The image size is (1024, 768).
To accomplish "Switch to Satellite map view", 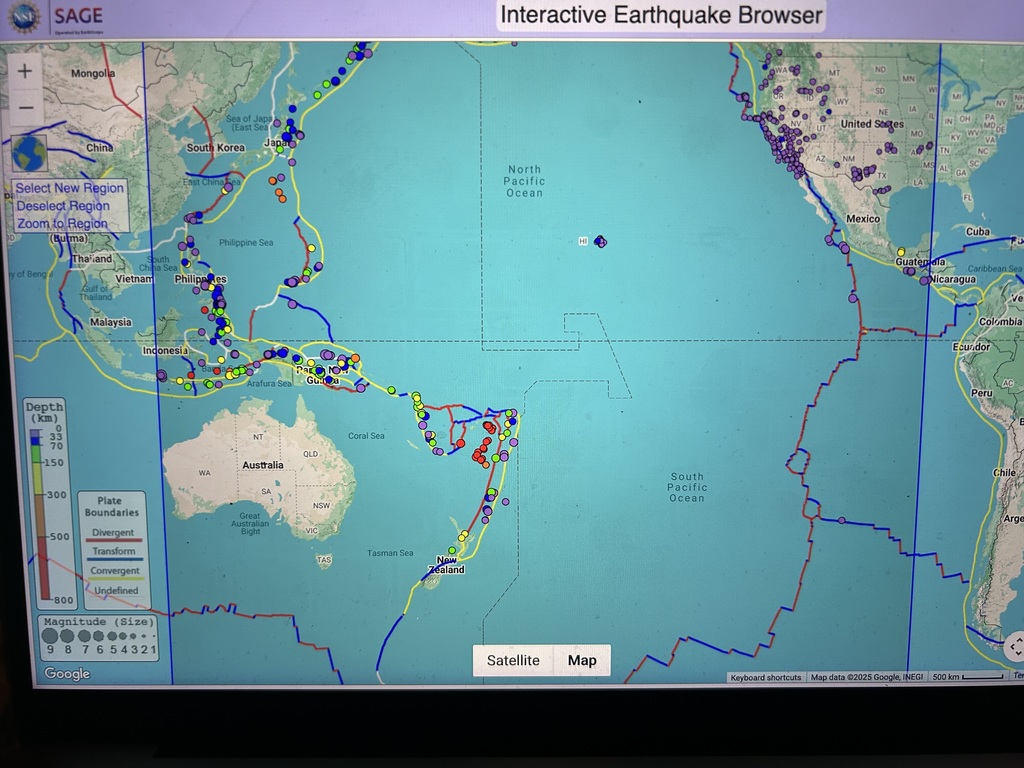I will click(513, 660).
